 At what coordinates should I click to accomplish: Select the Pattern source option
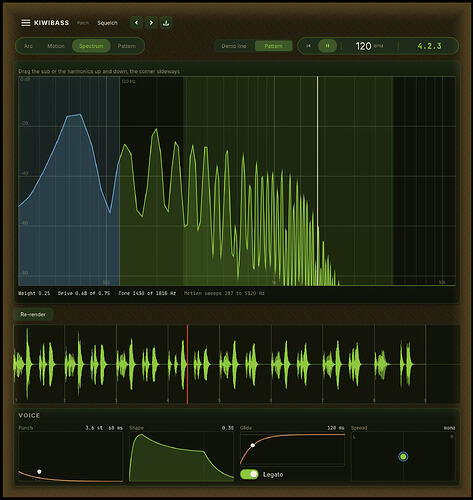pyautogui.click(x=273, y=46)
